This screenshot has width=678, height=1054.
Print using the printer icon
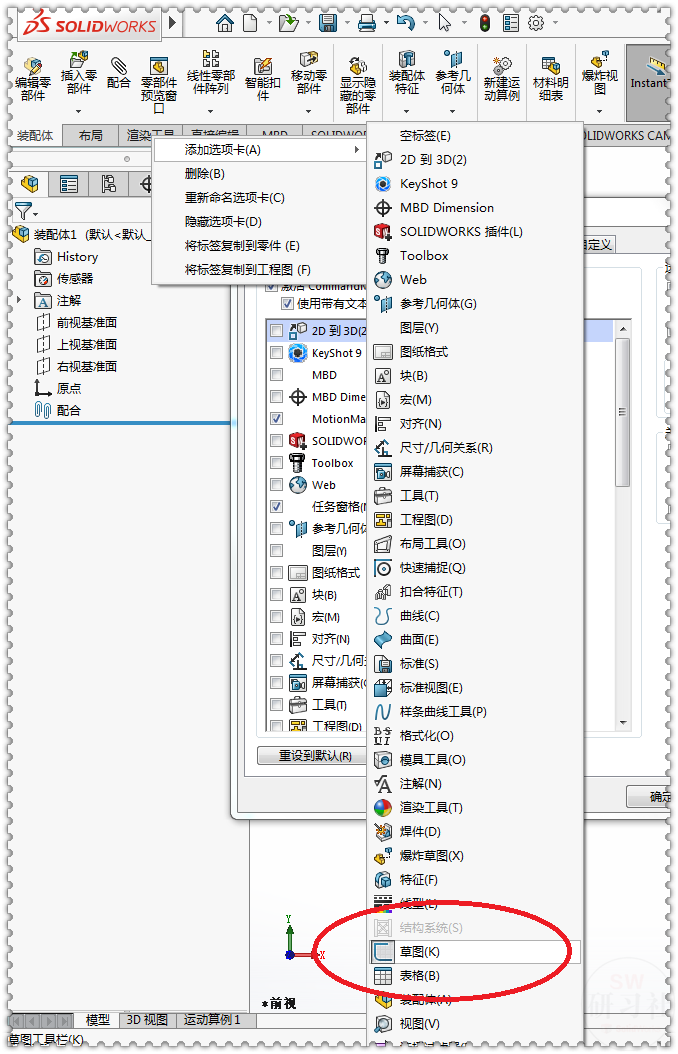[367, 24]
